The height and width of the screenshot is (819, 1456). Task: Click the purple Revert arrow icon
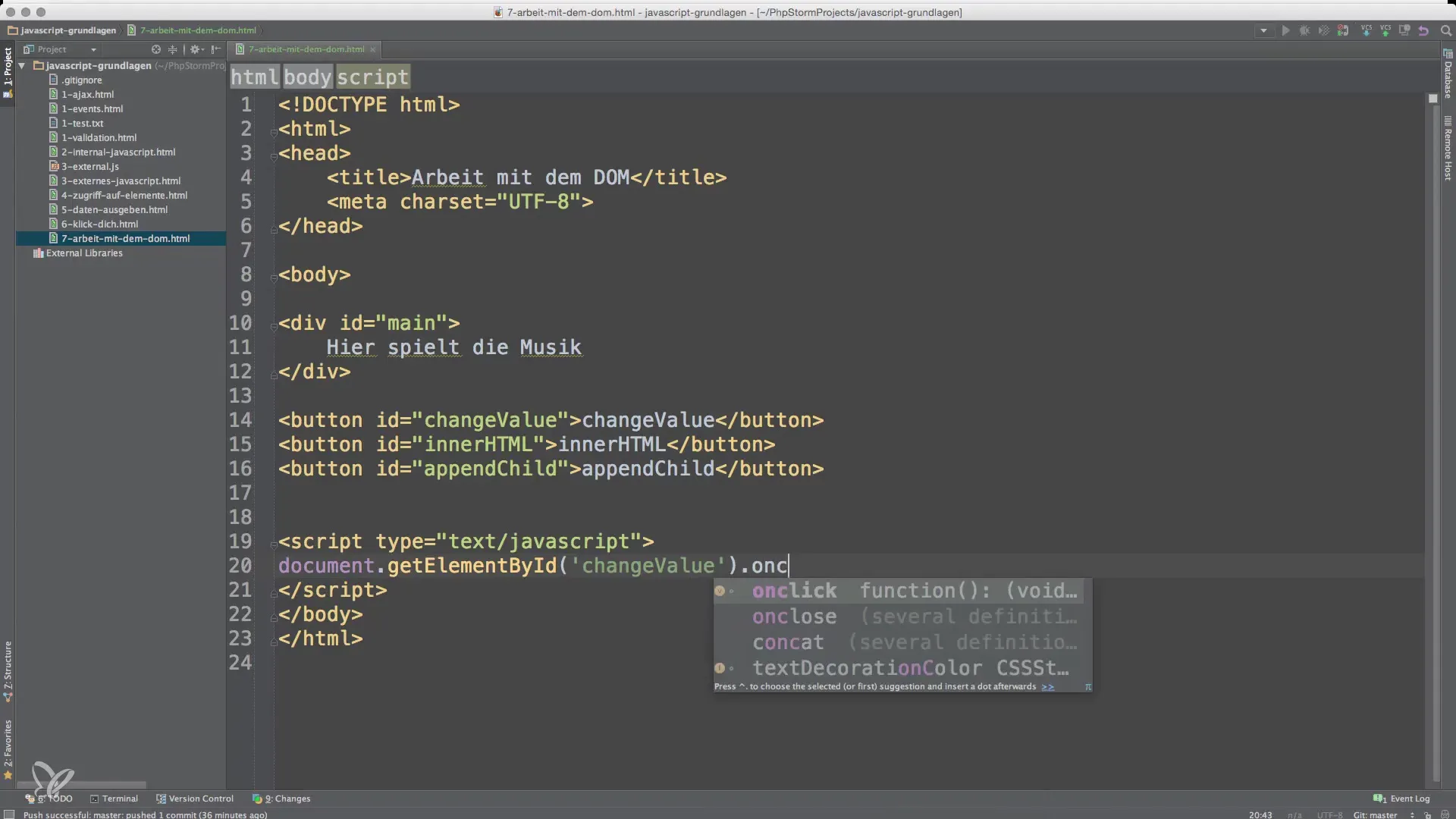(x=1423, y=31)
